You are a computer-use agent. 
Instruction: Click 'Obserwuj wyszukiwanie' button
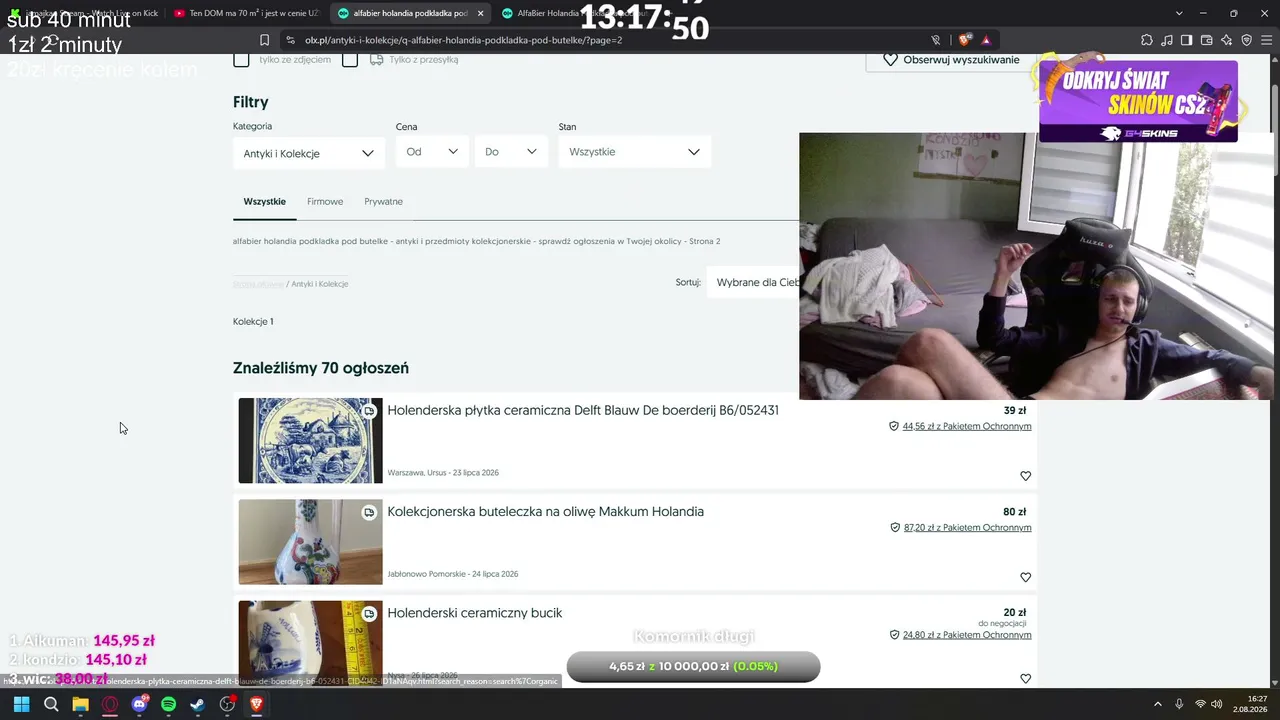pos(951,60)
